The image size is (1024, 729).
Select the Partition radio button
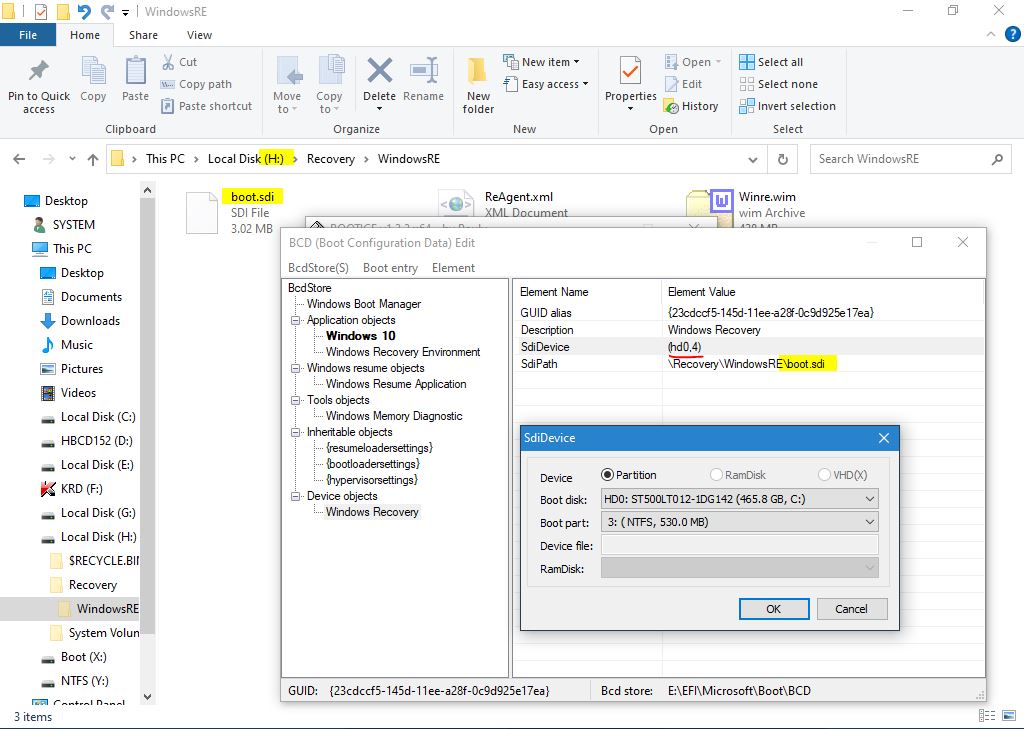click(x=607, y=475)
